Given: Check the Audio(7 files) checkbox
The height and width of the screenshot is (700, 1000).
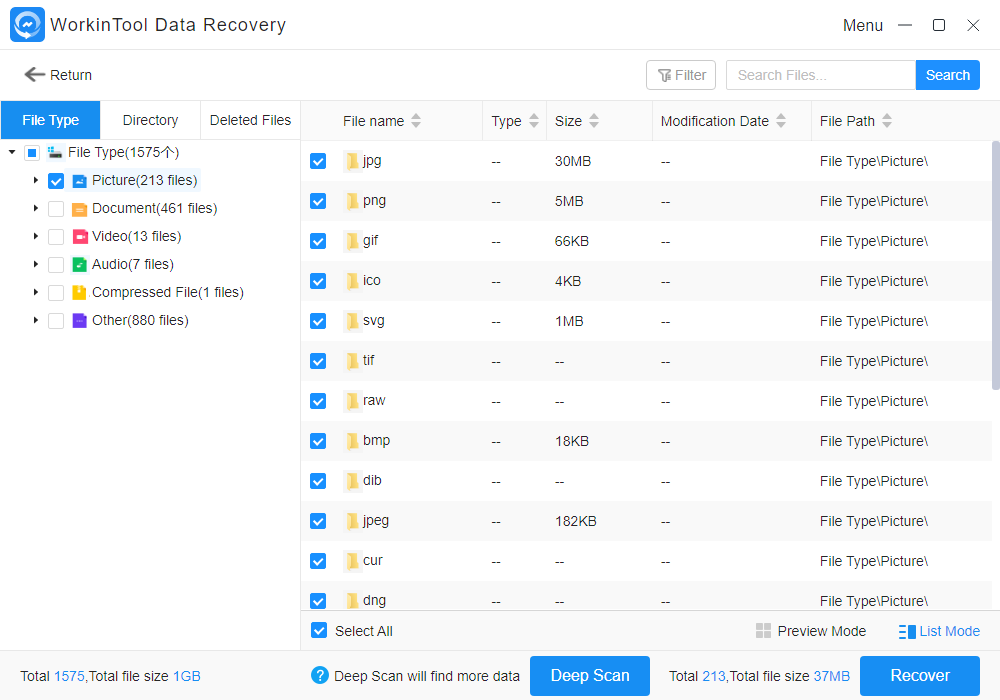Looking at the screenshot, I should point(56,265).
